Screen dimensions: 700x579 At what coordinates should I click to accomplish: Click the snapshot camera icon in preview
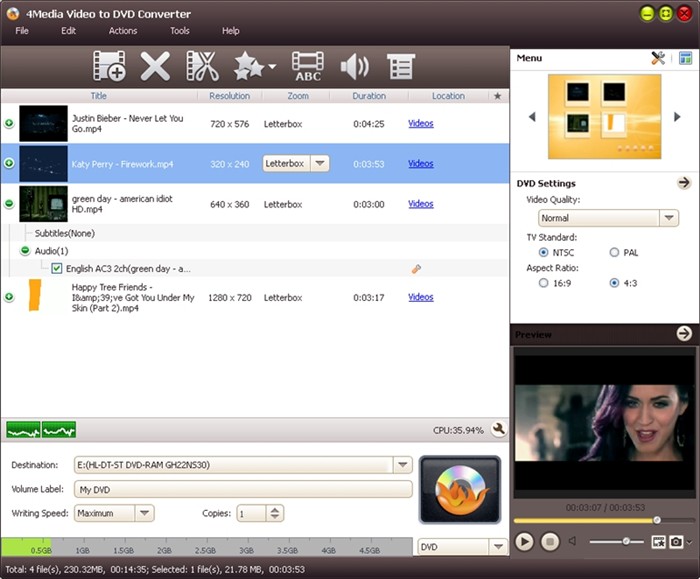[x=678, y=541]
